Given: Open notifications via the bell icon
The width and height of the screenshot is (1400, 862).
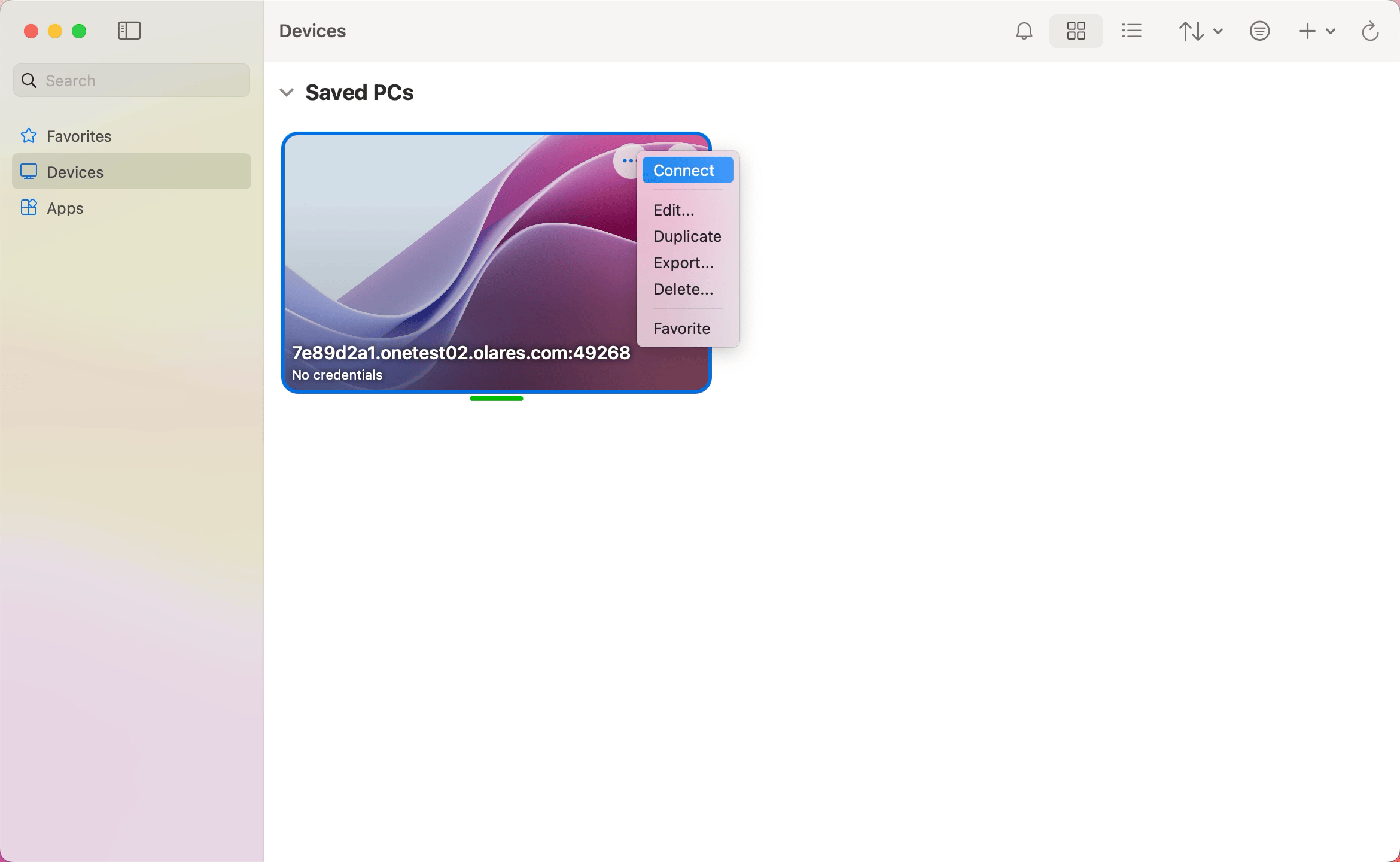Looking at the screenshot, I should [1024, 31].
